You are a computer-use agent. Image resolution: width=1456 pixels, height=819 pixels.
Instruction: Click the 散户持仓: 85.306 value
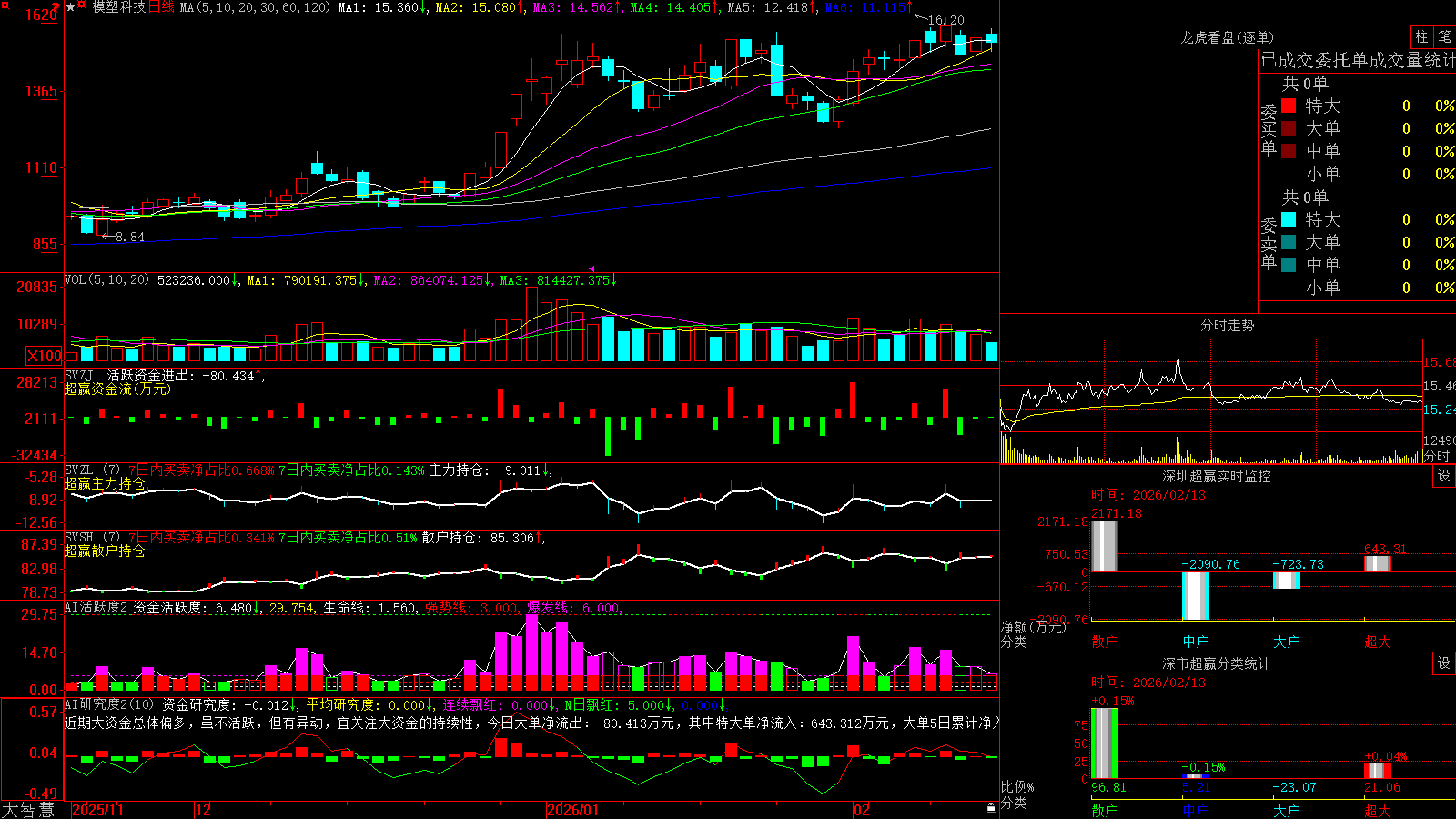click(x=483, y=538)
